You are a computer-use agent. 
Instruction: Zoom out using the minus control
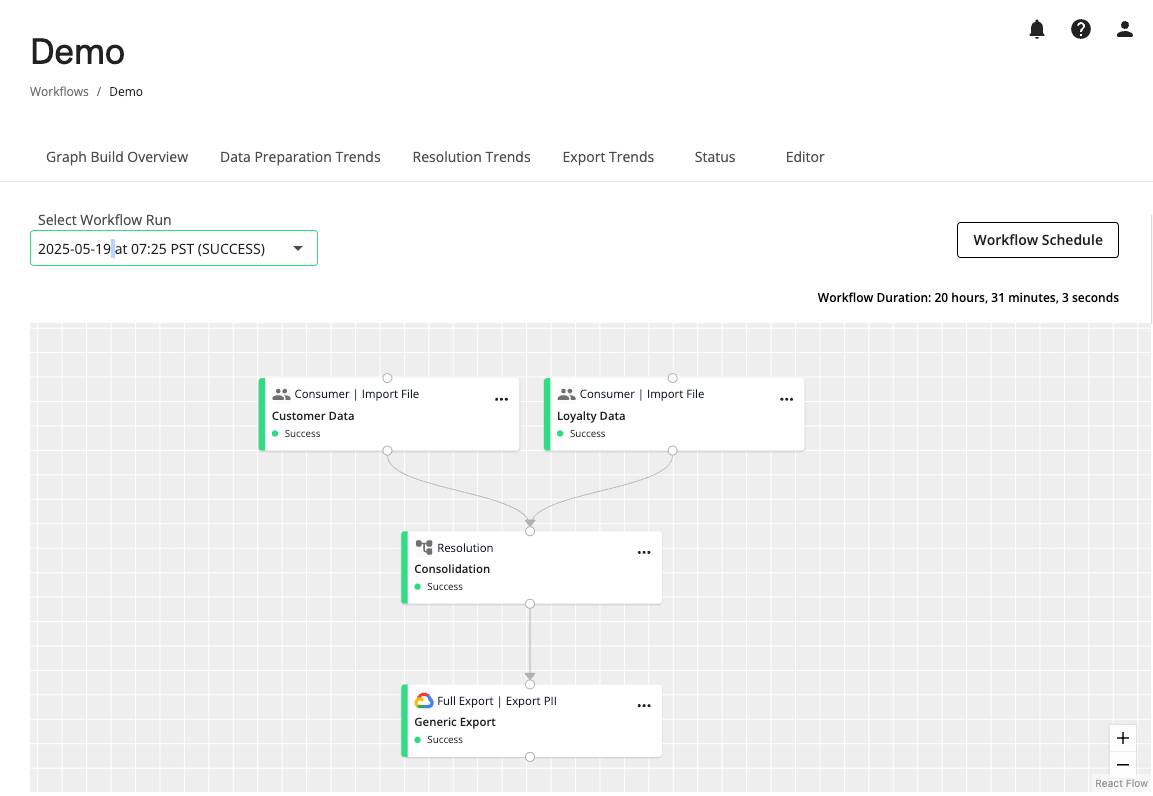coord(1122,765)
